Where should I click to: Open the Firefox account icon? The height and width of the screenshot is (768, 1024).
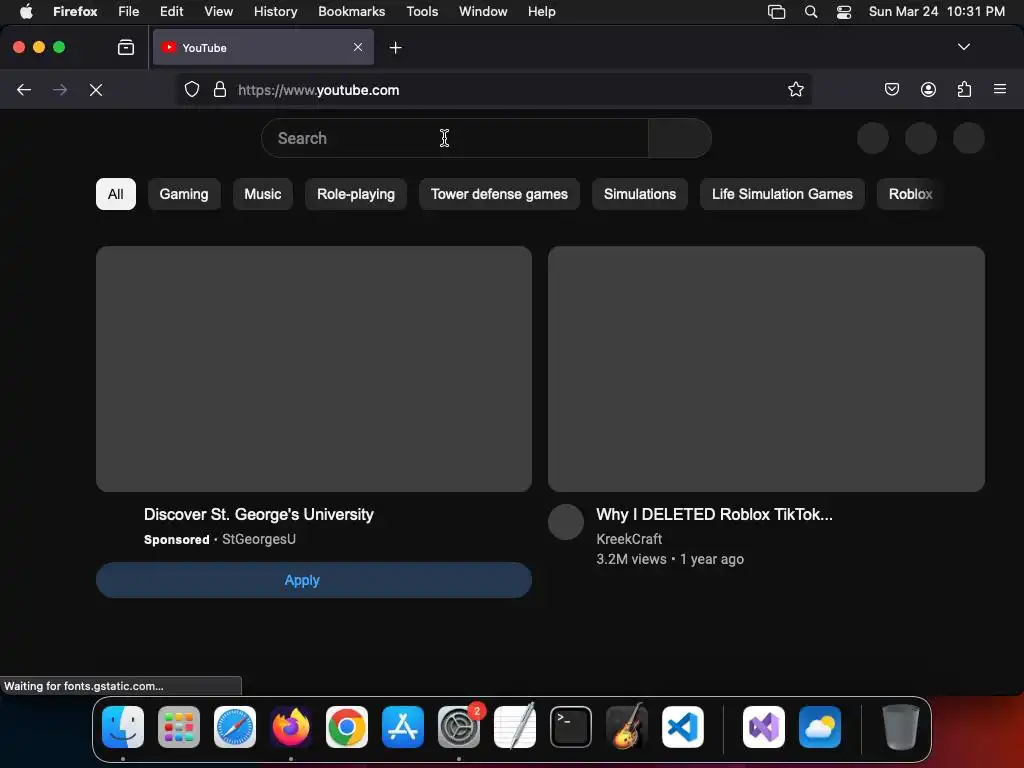coord(928,89)
